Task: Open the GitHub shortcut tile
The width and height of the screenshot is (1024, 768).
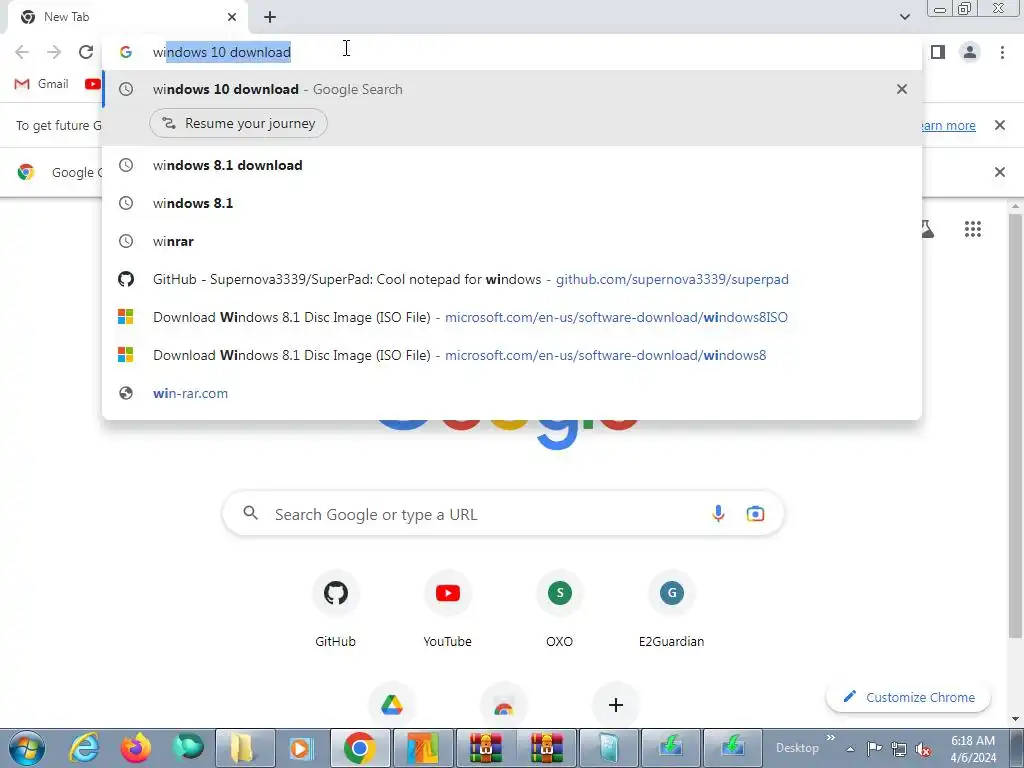Action: click(x=336, y=609)
